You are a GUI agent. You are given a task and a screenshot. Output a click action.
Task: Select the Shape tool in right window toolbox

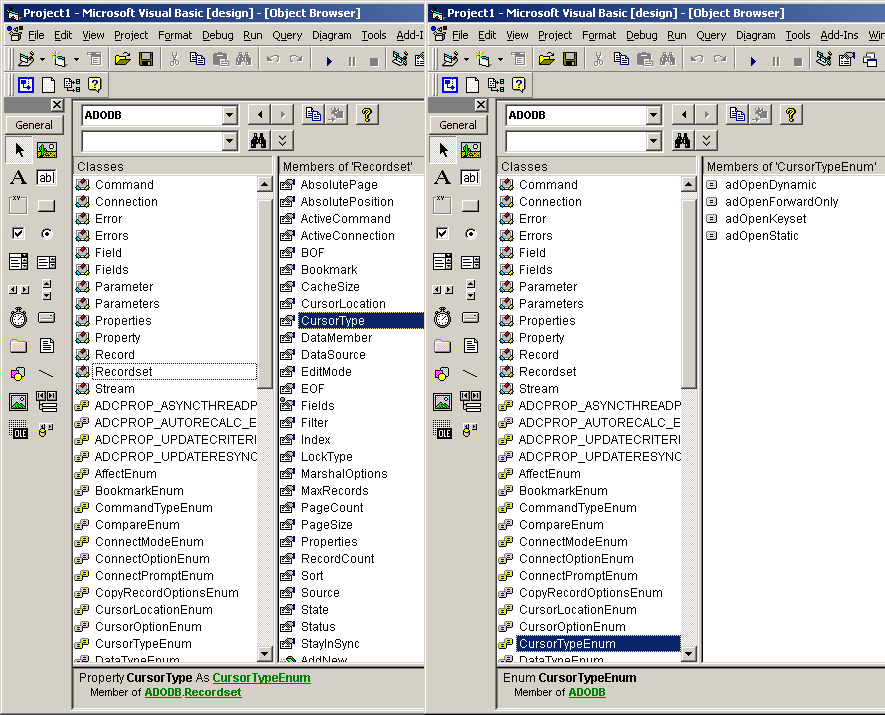point(442,374)
